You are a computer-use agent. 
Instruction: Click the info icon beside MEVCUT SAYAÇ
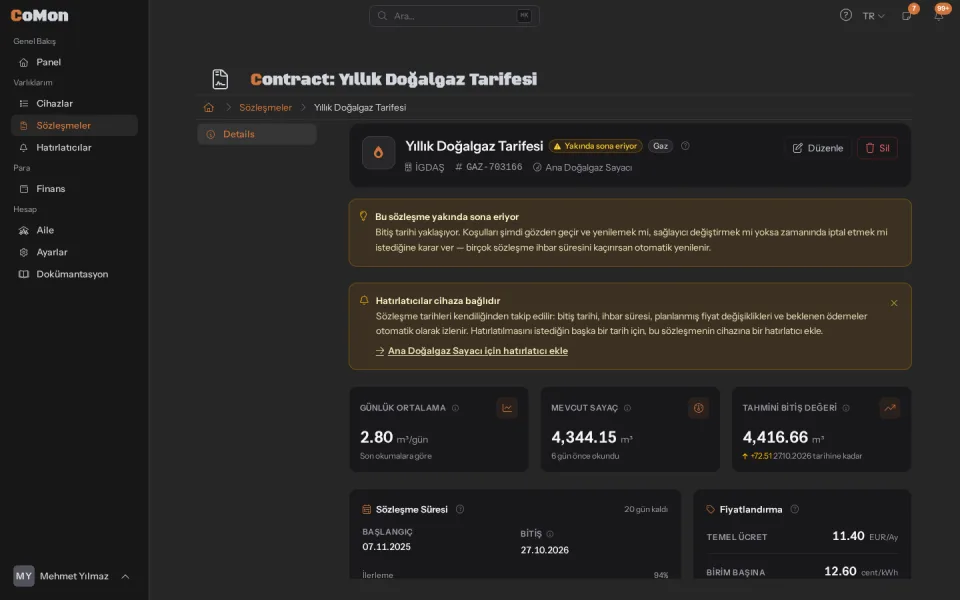tap(627, 408)
